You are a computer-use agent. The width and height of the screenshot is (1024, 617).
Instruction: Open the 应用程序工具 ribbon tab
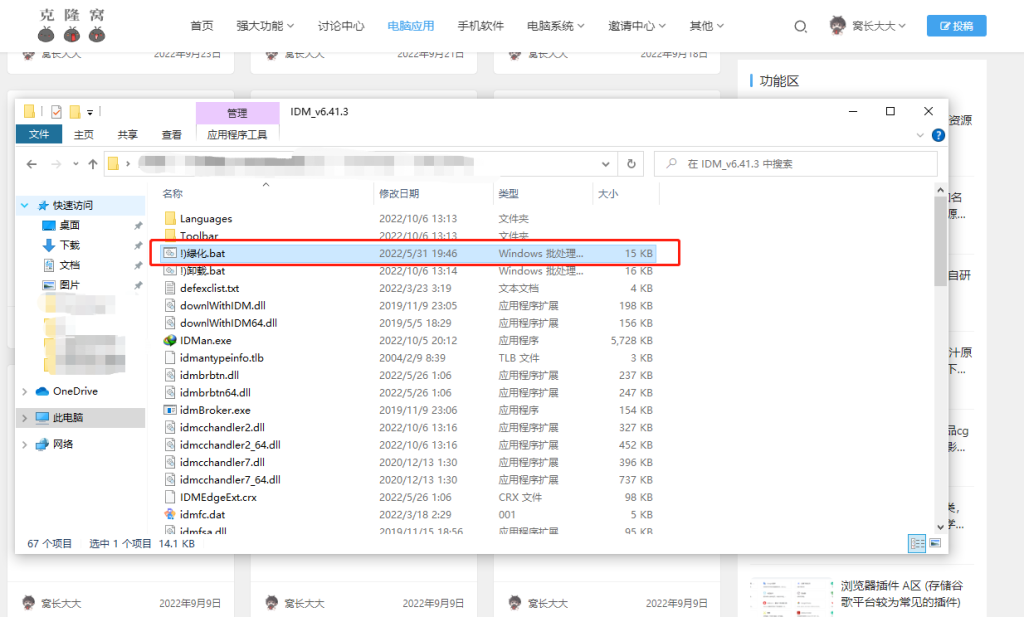pos(237,134)
